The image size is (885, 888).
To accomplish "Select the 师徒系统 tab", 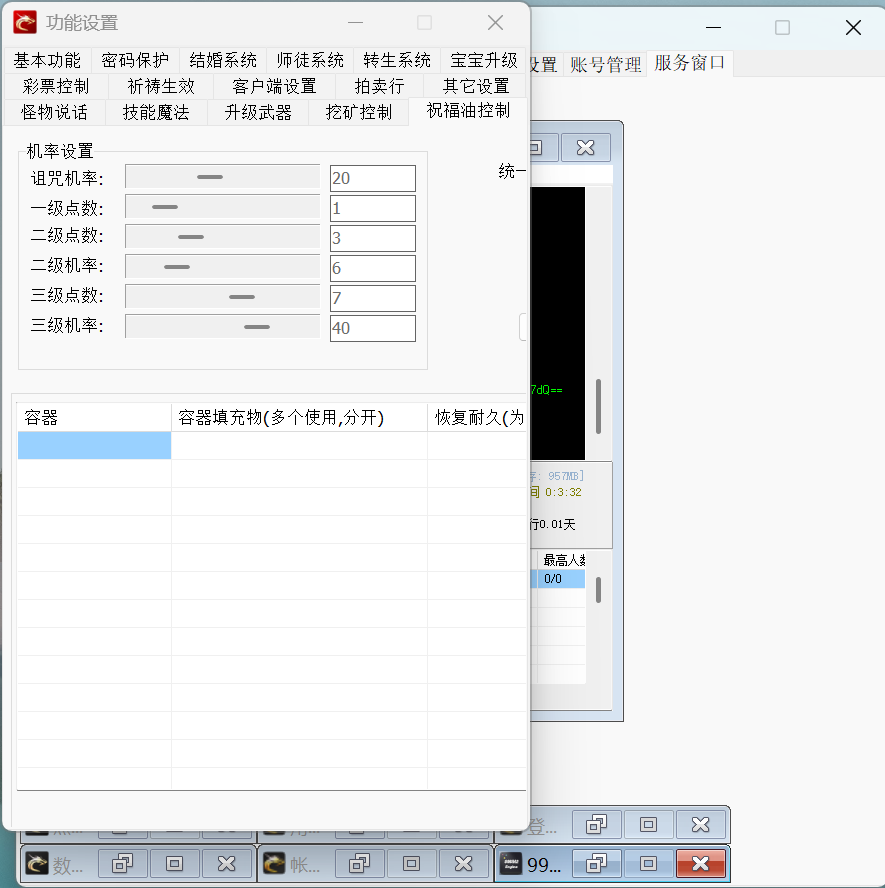I will (310, 61).
